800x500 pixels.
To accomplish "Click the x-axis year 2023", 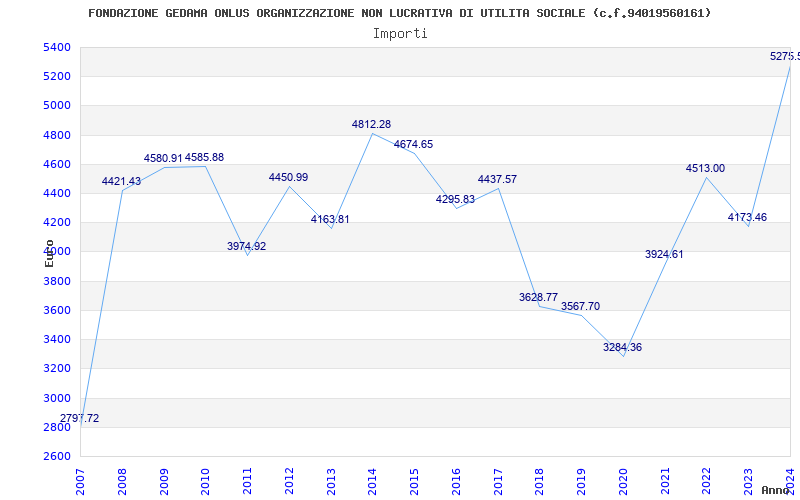I will (x=748, y=482).
